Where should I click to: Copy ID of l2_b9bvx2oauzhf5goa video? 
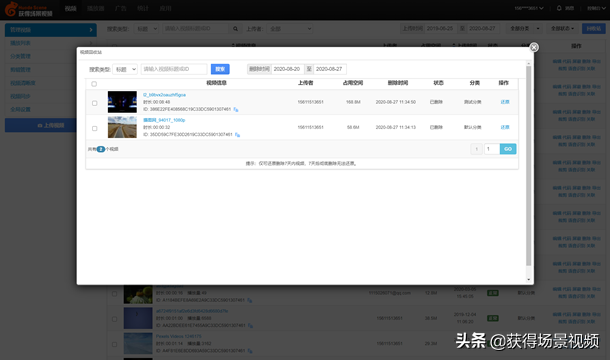(x=236, y=109)
